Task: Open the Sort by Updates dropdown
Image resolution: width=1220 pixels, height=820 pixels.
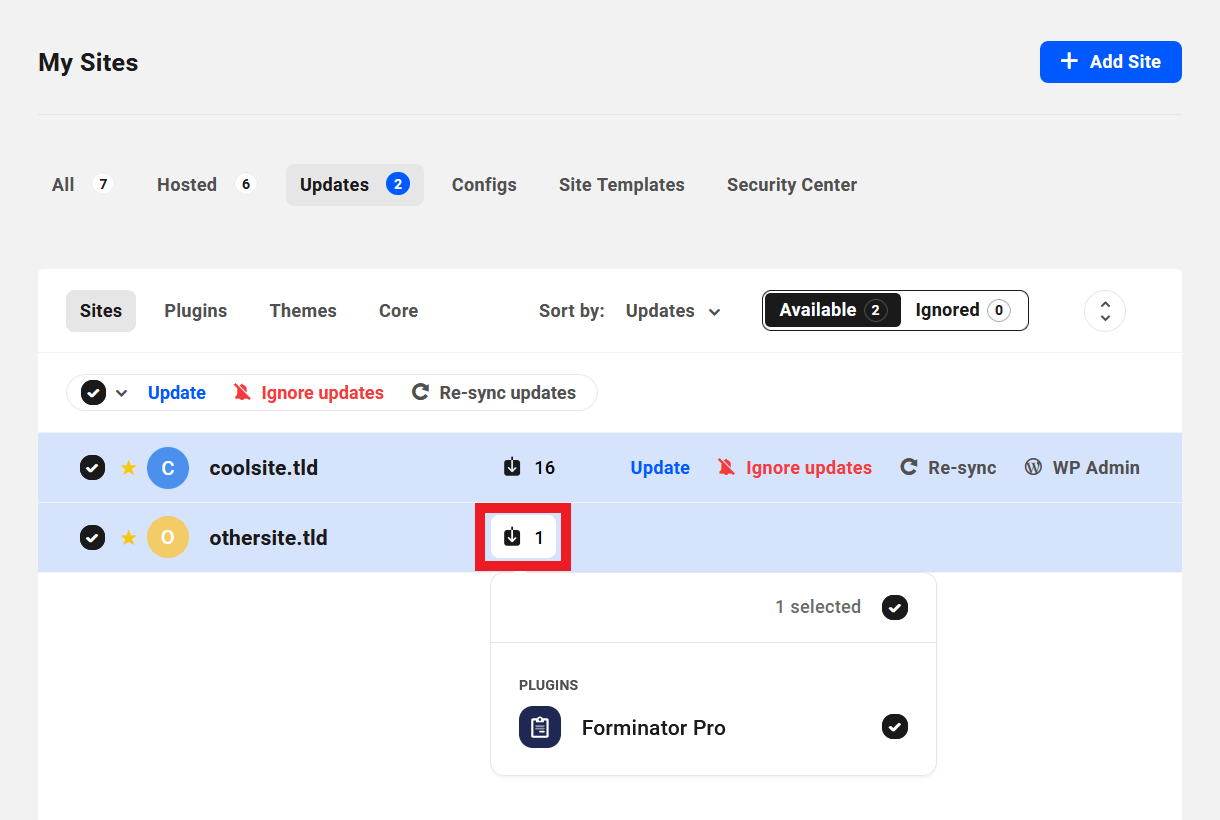Action: coord(673,311)
